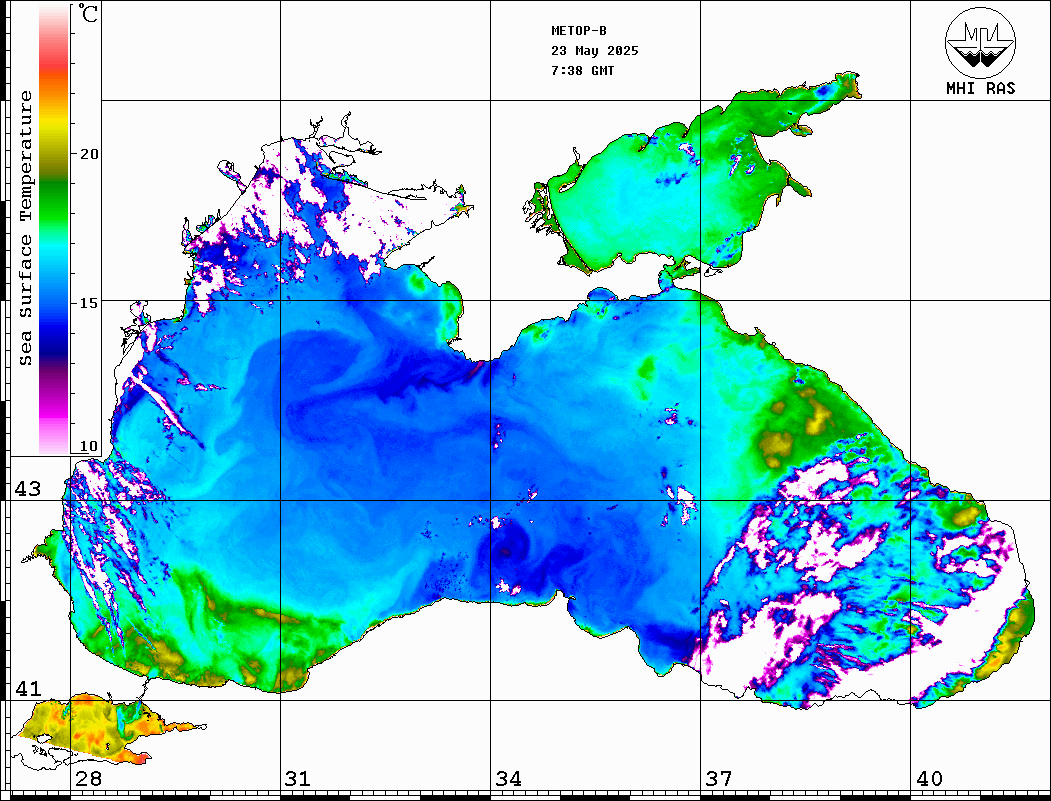The height and width of the screenshot is (801, 1051).
Task: Click the '10' value on the color scale
Action: tap(89, 446)
